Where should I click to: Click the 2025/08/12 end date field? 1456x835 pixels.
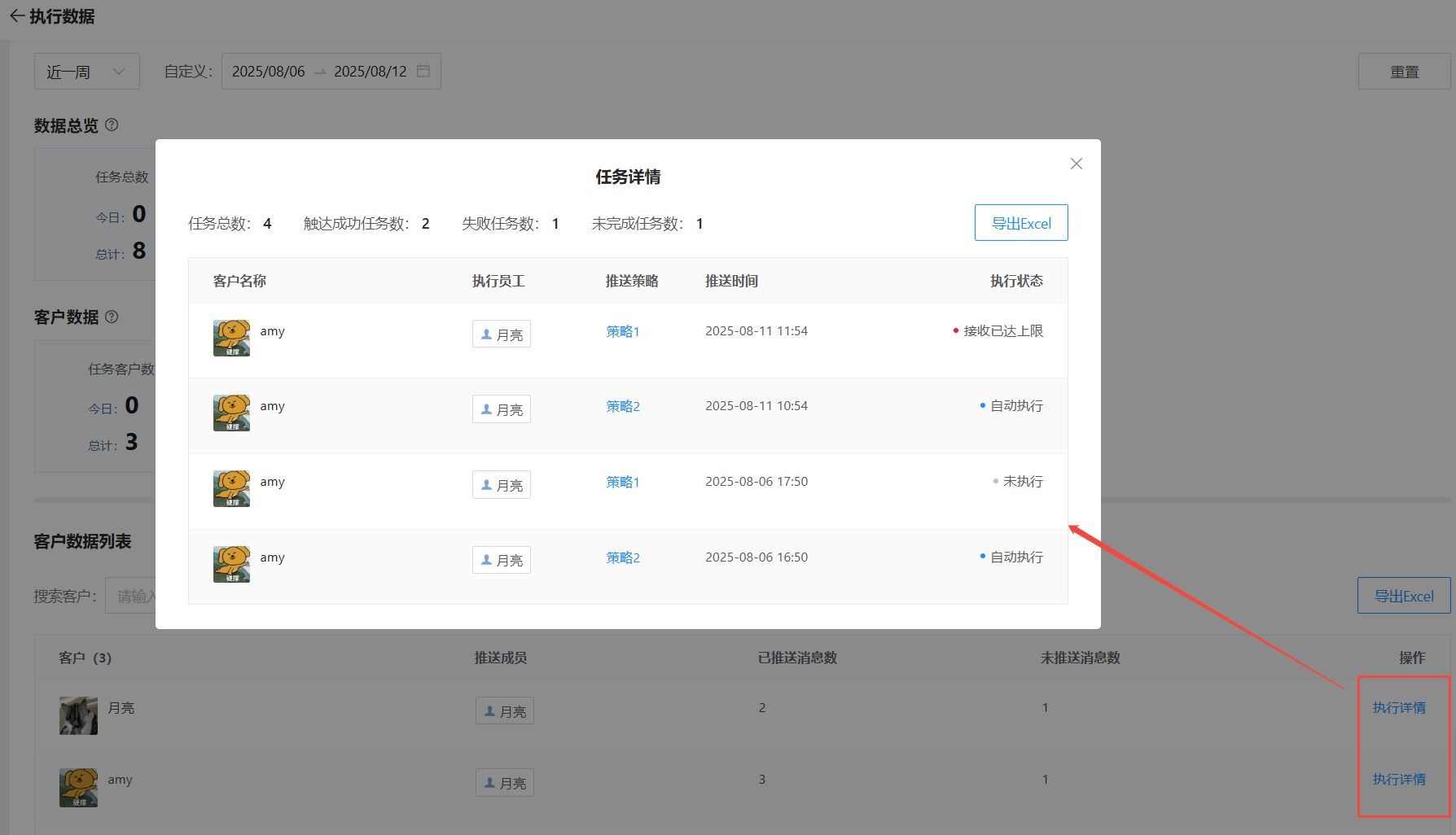pyautogui.click(x=370, y=72)
